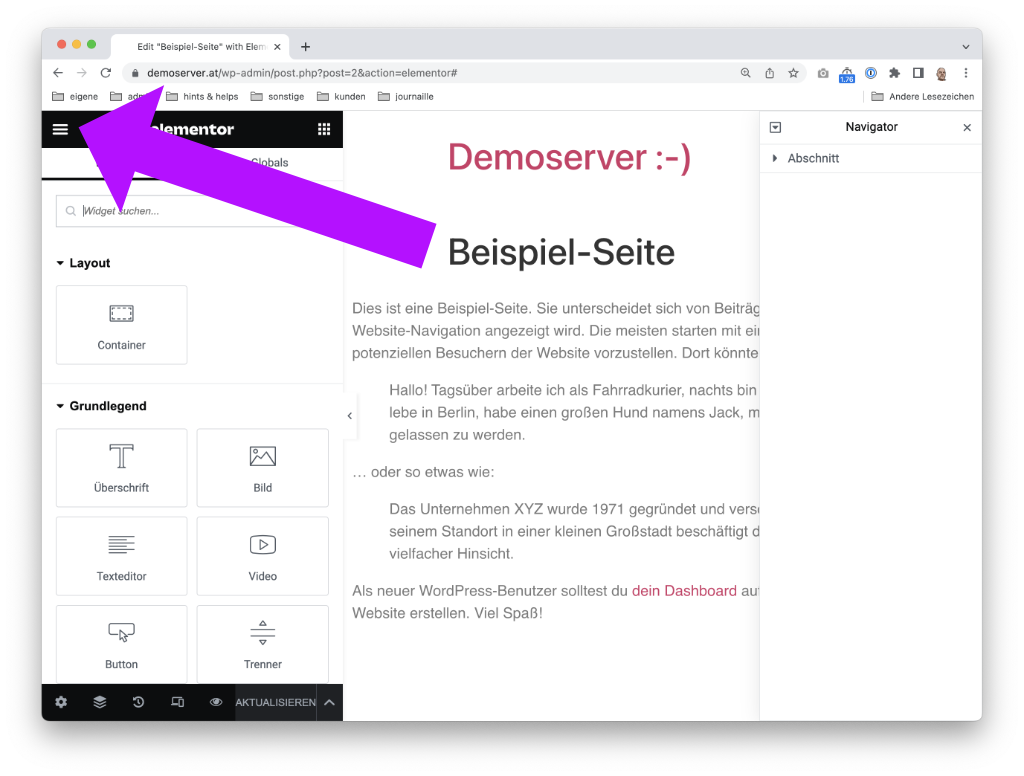Hide the Elementor panel with side arrow
Screen dimensions: 1024x776
point(350,415)
